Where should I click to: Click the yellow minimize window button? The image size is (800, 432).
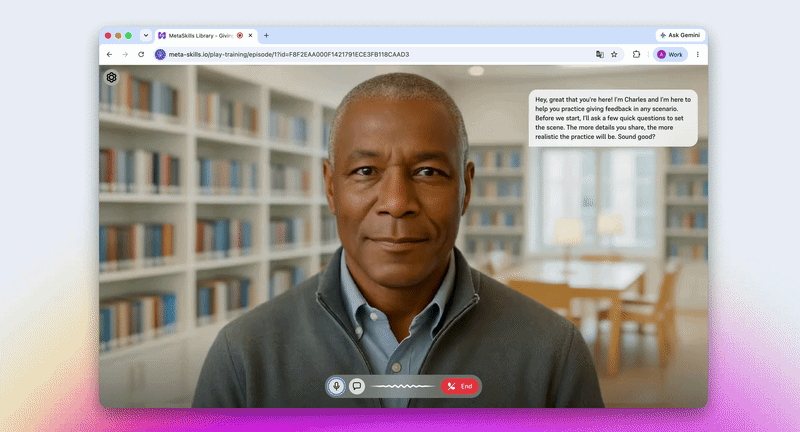click(118, 36)
